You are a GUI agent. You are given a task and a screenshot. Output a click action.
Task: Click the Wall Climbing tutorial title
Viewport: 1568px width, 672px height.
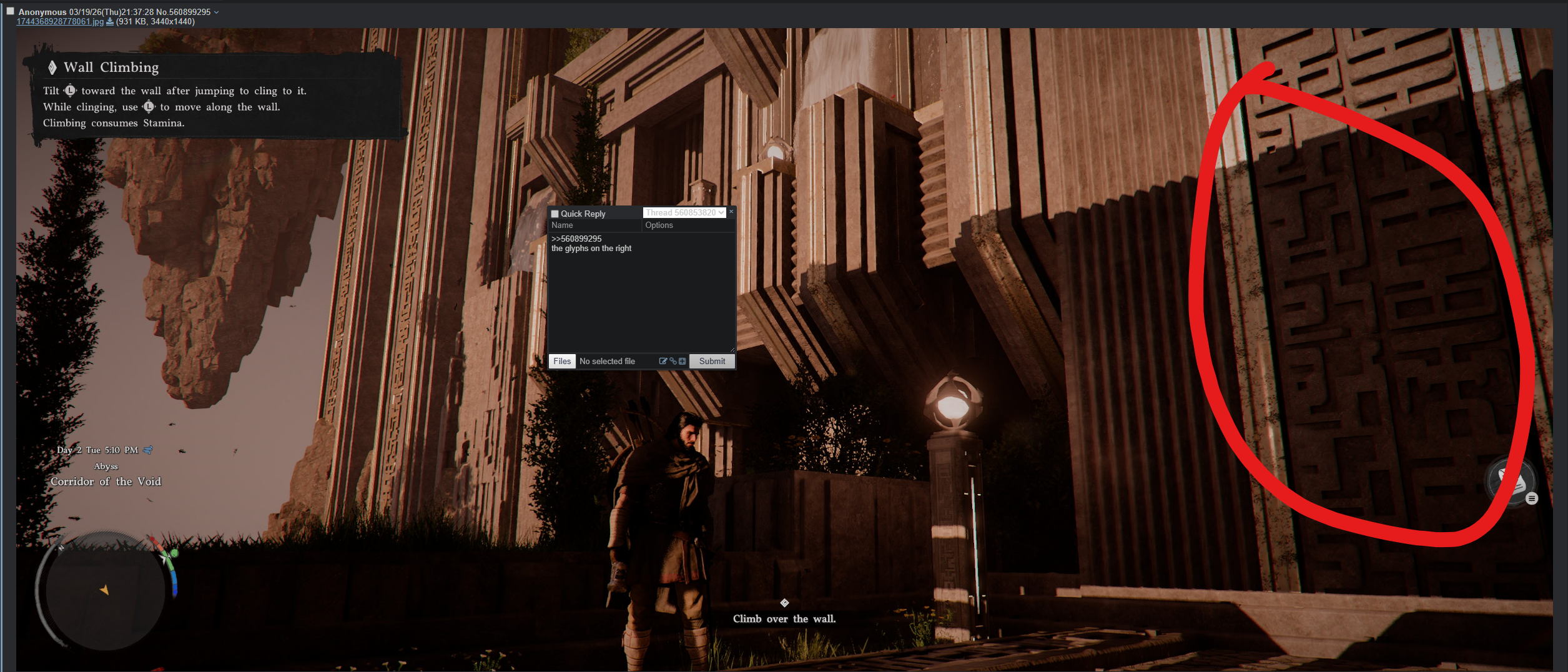pos(111,67)
